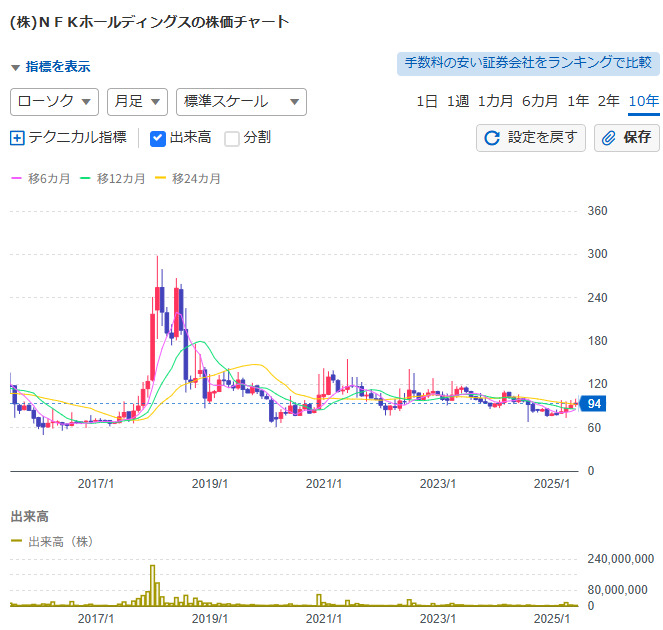
Task: Open the 指標を表示 link
Action: (x=58, y=66)
